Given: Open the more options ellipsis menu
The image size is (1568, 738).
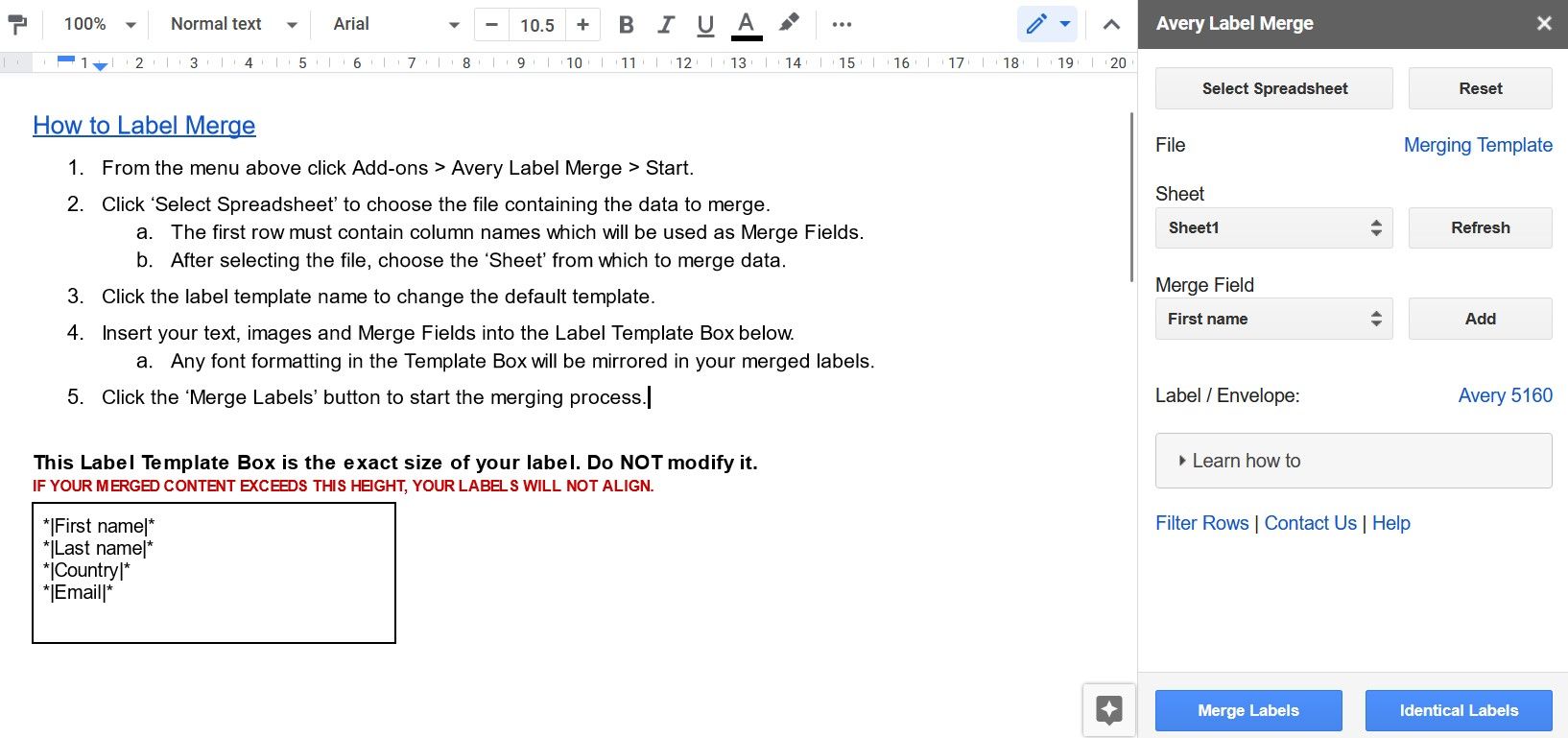Looking at the screenshot, I should click(842, 25).
